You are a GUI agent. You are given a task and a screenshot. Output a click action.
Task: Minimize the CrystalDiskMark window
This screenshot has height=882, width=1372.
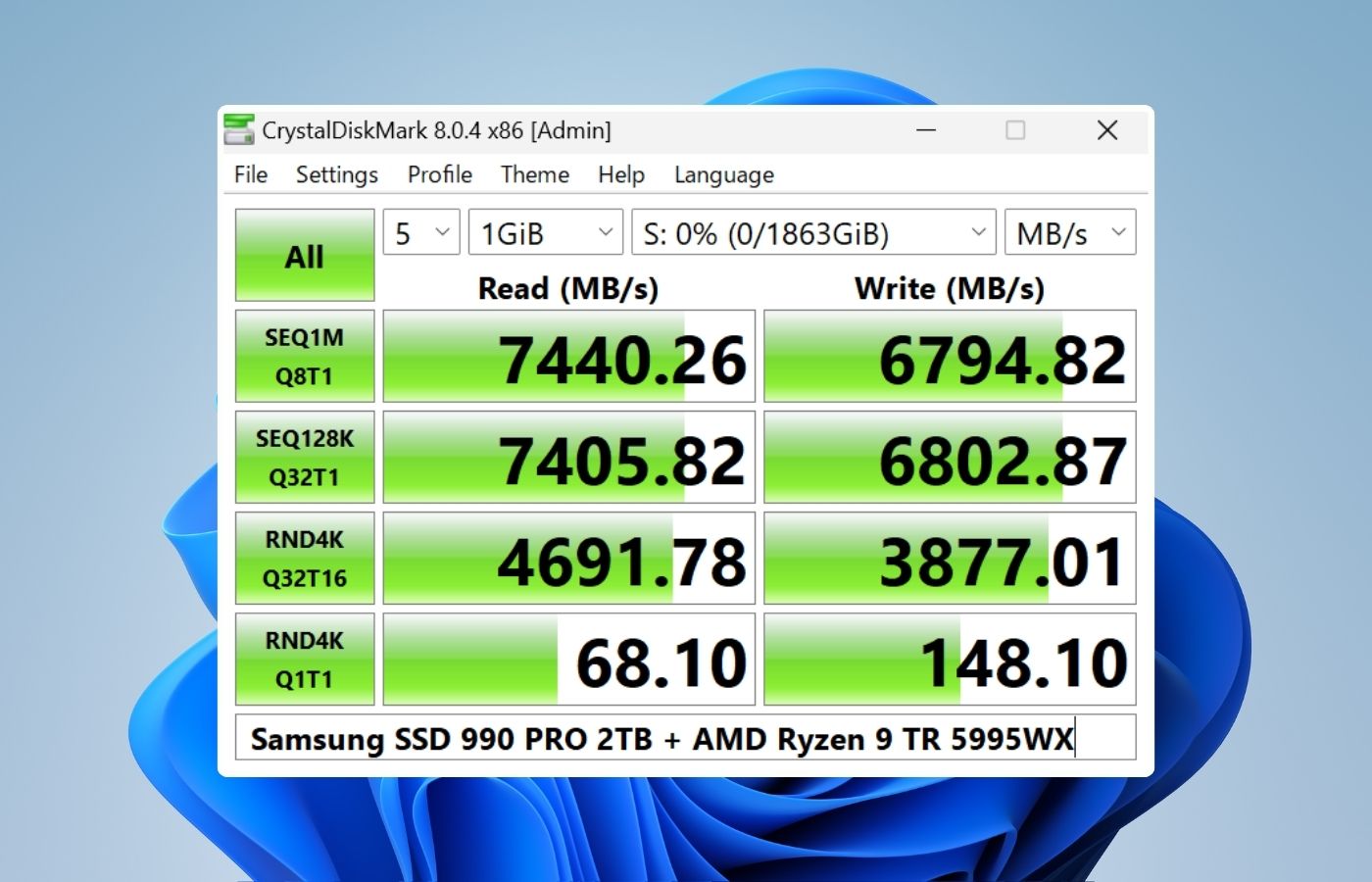click(x=926, y=129)
